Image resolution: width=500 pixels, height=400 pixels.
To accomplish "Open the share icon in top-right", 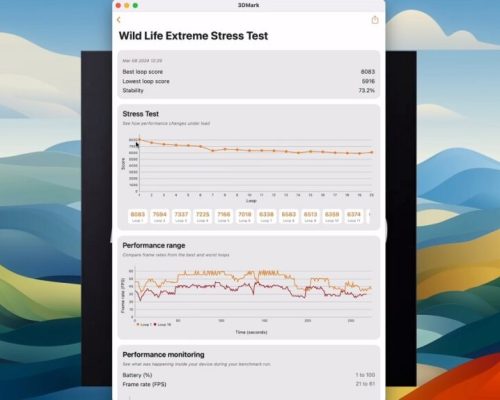I will [375, 20].
